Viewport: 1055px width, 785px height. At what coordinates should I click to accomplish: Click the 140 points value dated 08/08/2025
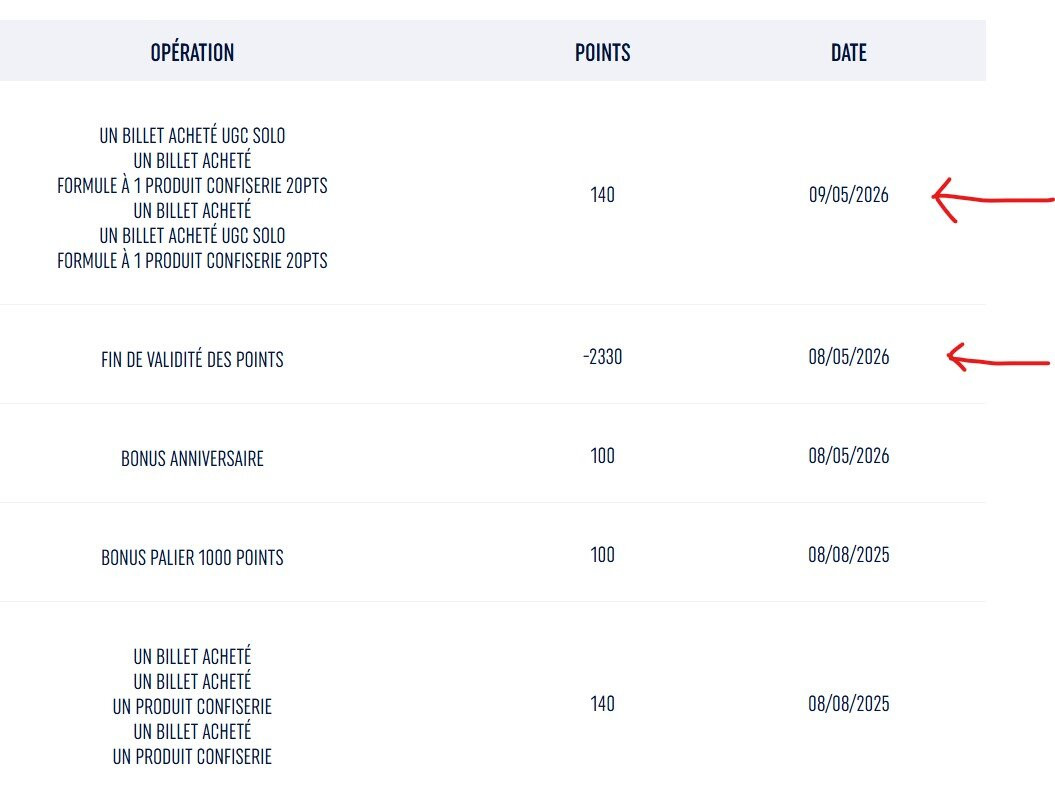click(602, 704)
